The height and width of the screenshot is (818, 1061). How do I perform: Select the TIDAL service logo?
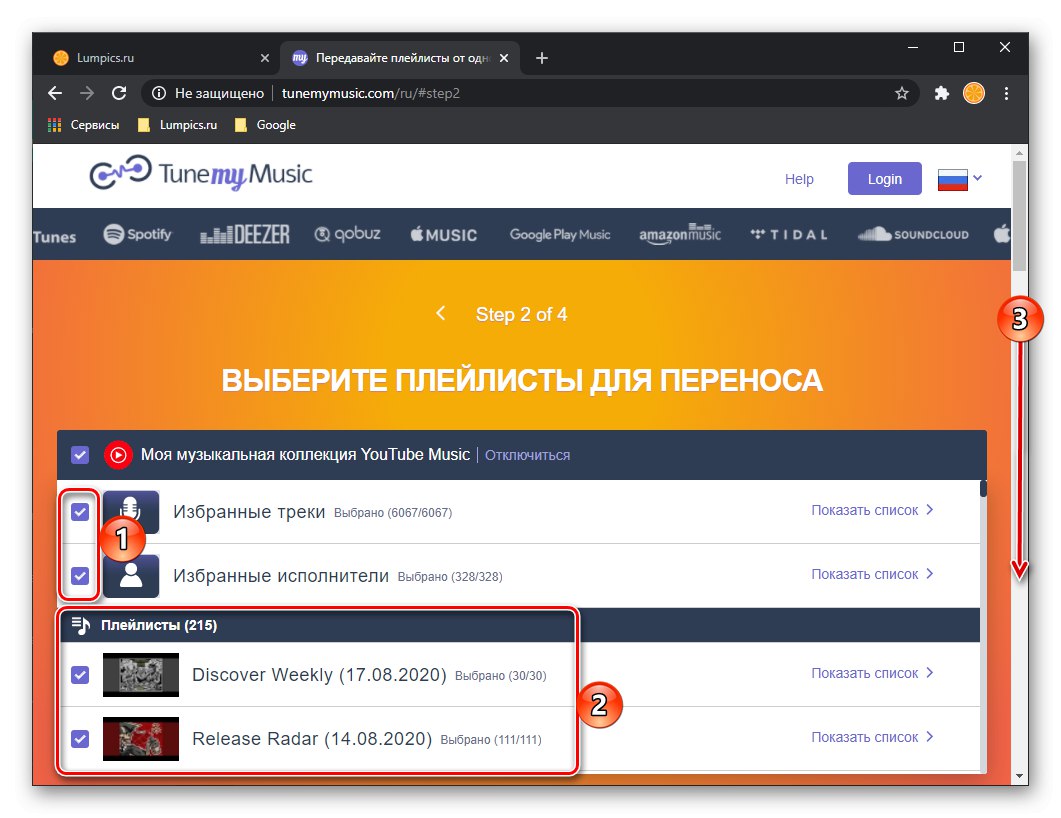(789, 234)
